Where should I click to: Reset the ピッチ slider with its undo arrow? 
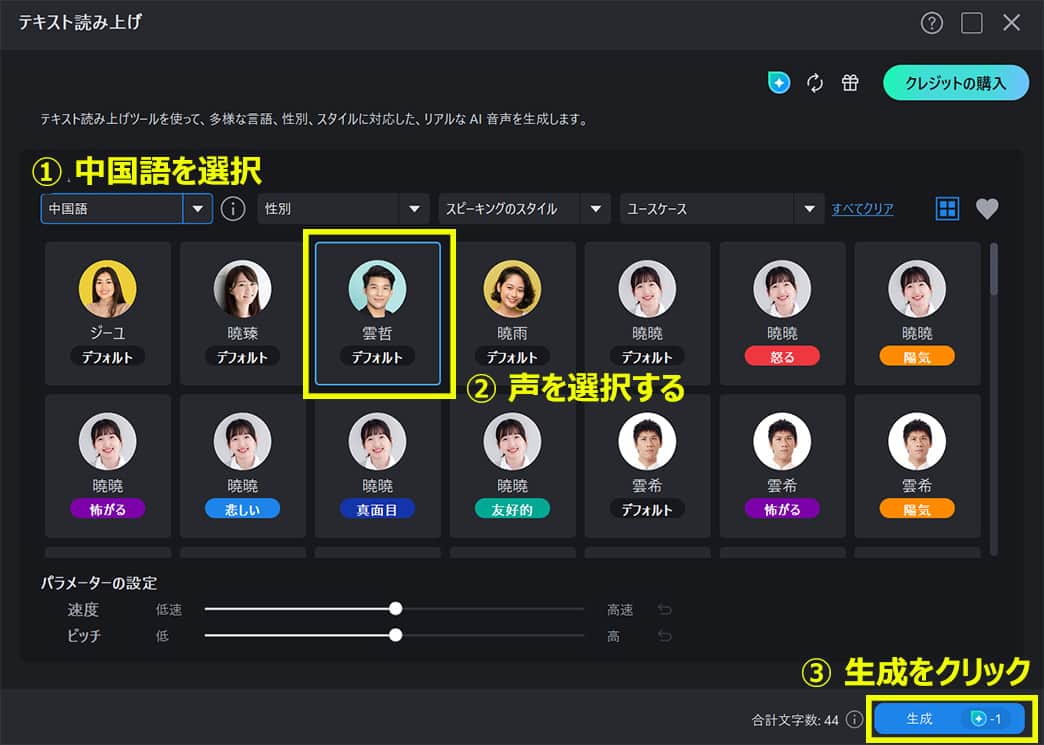point(663,634)
